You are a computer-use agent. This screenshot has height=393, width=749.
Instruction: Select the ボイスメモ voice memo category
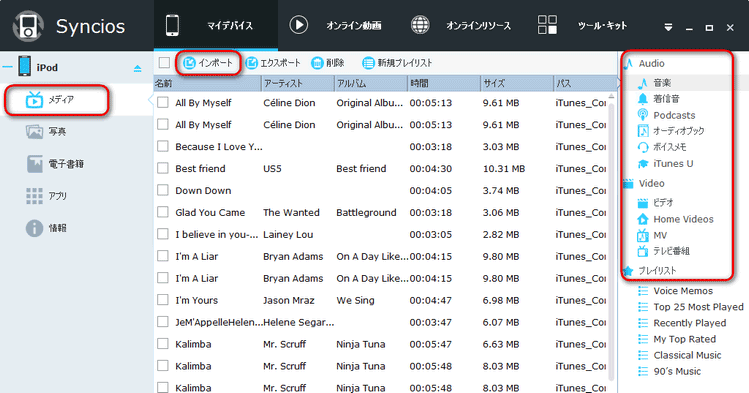[662, 147]
